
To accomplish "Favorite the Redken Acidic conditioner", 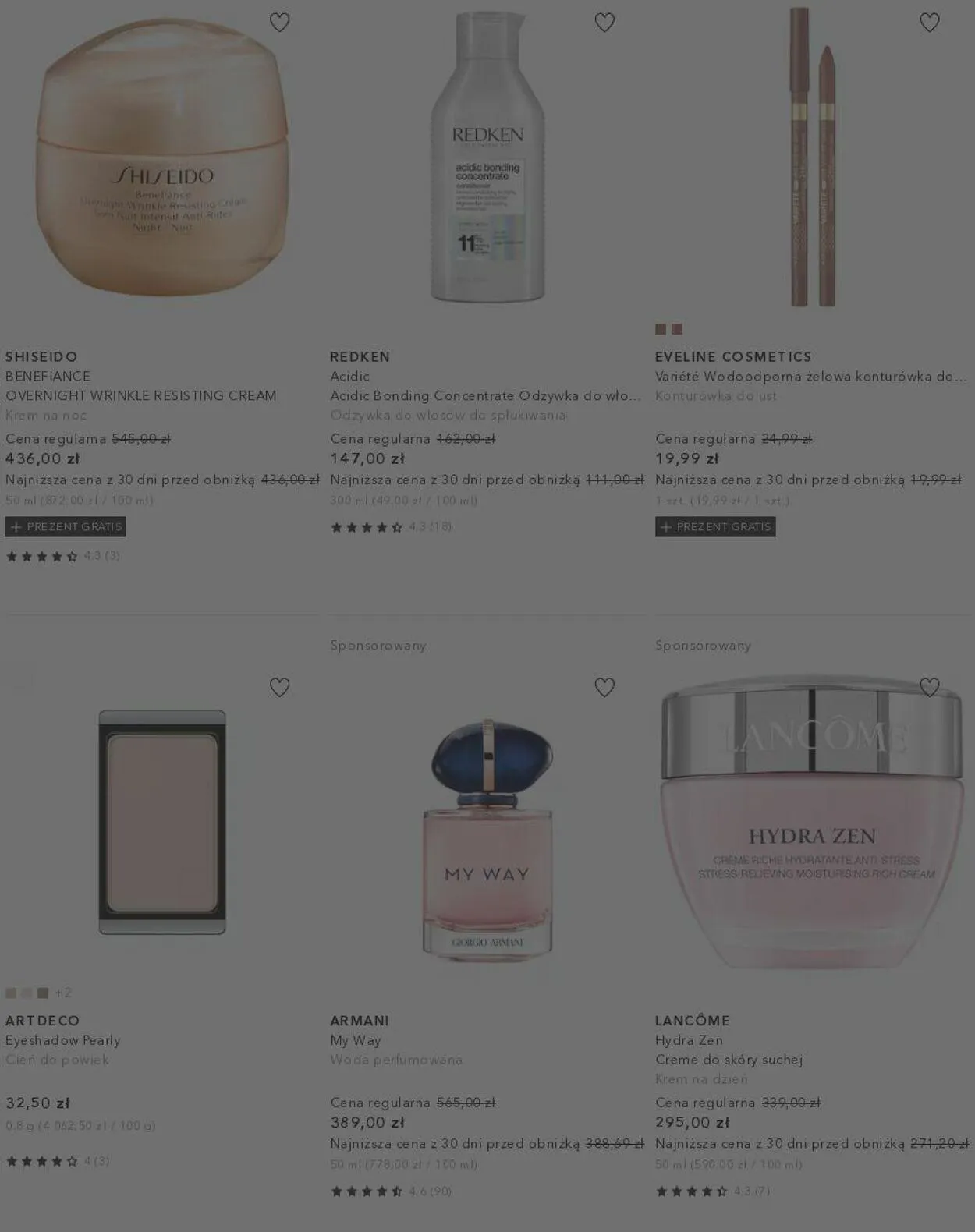I will point(604,23).
